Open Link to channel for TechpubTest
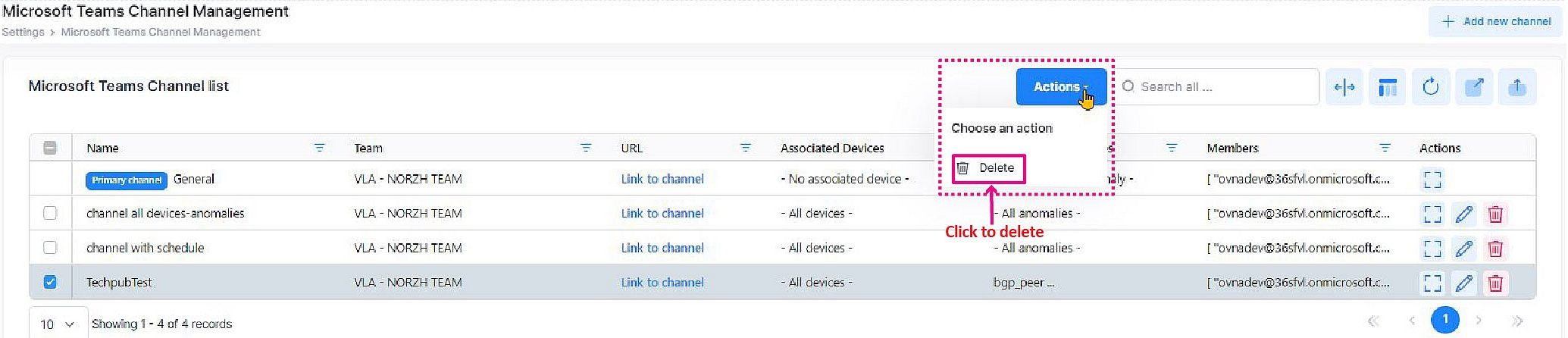 [662, 283]
